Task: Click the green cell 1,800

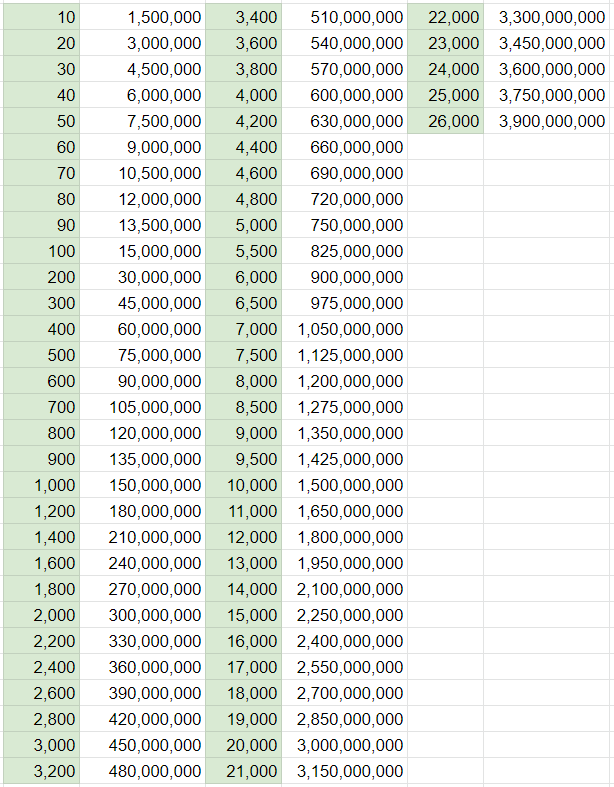Action: click(x=42, y=589)
